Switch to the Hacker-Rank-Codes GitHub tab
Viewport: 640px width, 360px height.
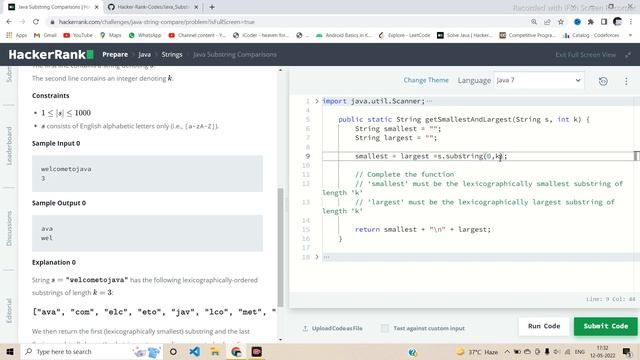click(x=152, y=7)
